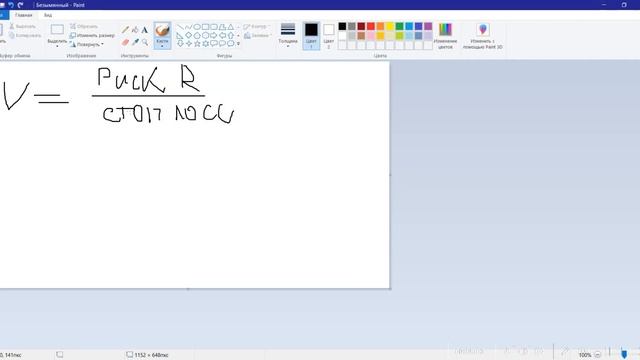This screenshot has height=360, width=640.
Task: Choose the Left arrow shape
Action: coord(222,36)
